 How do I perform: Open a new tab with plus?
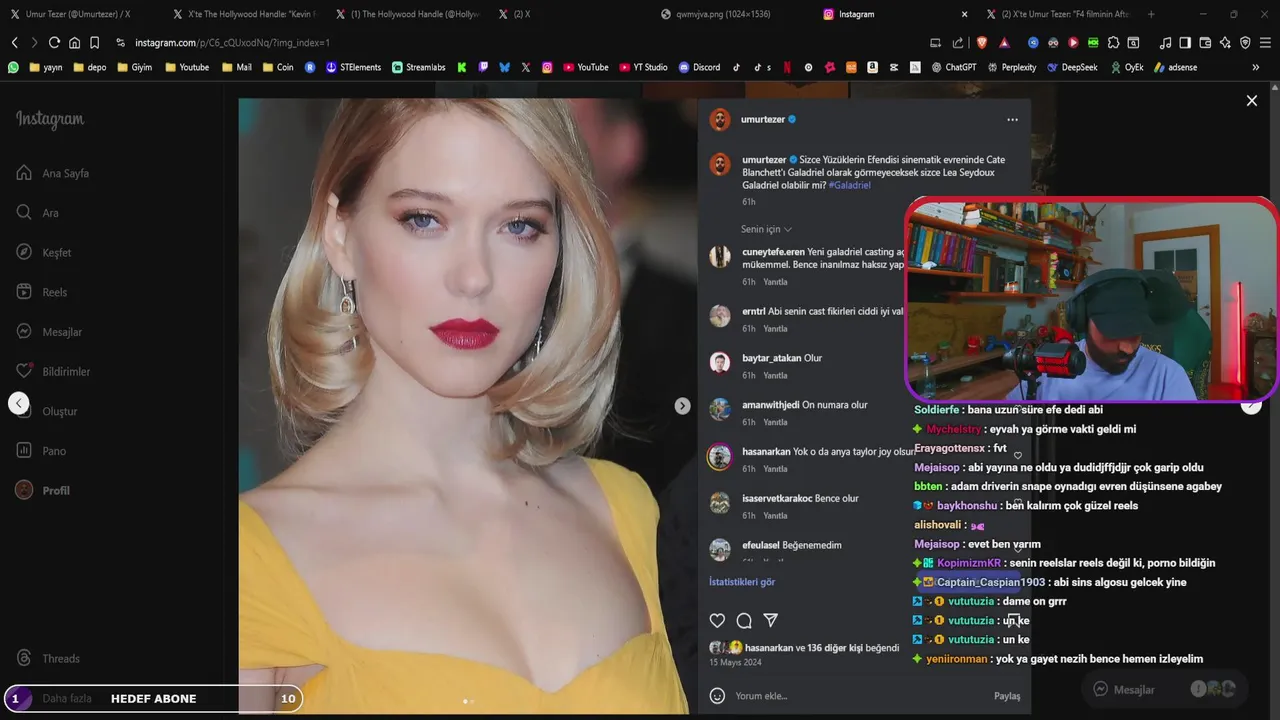tap(1151, 14)
